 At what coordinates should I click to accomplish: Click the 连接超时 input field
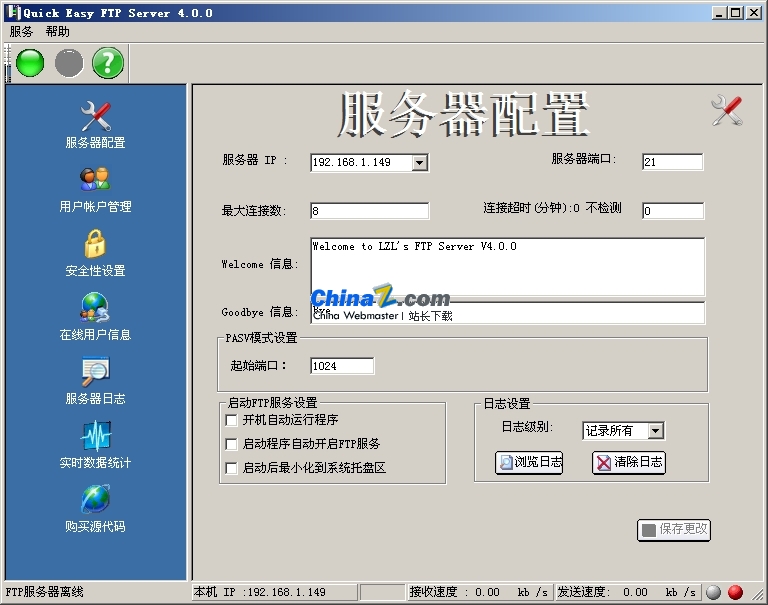pos(673,211)
